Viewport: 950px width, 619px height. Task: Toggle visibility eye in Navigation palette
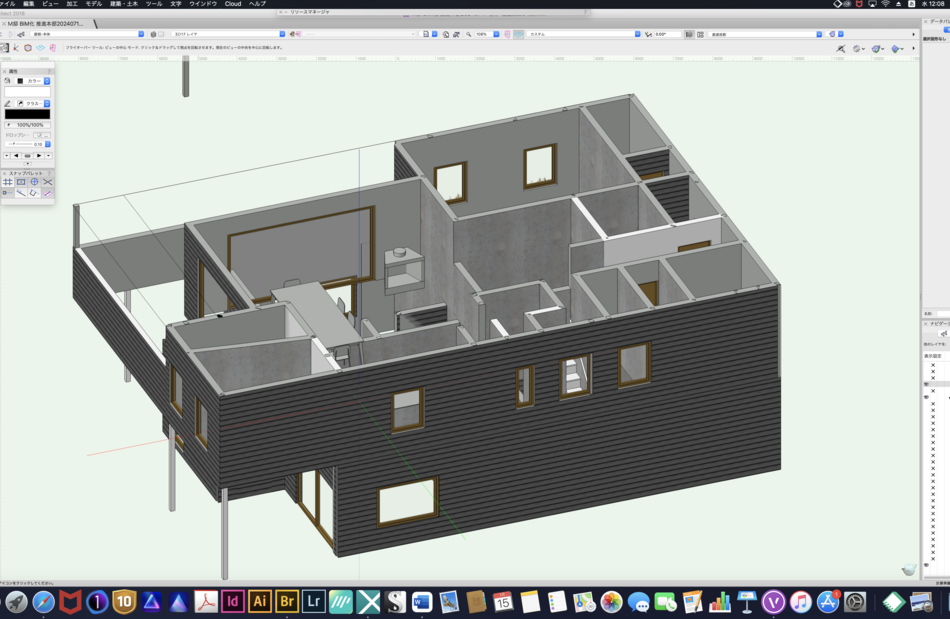pyautogui.click(x=926, y=383)
